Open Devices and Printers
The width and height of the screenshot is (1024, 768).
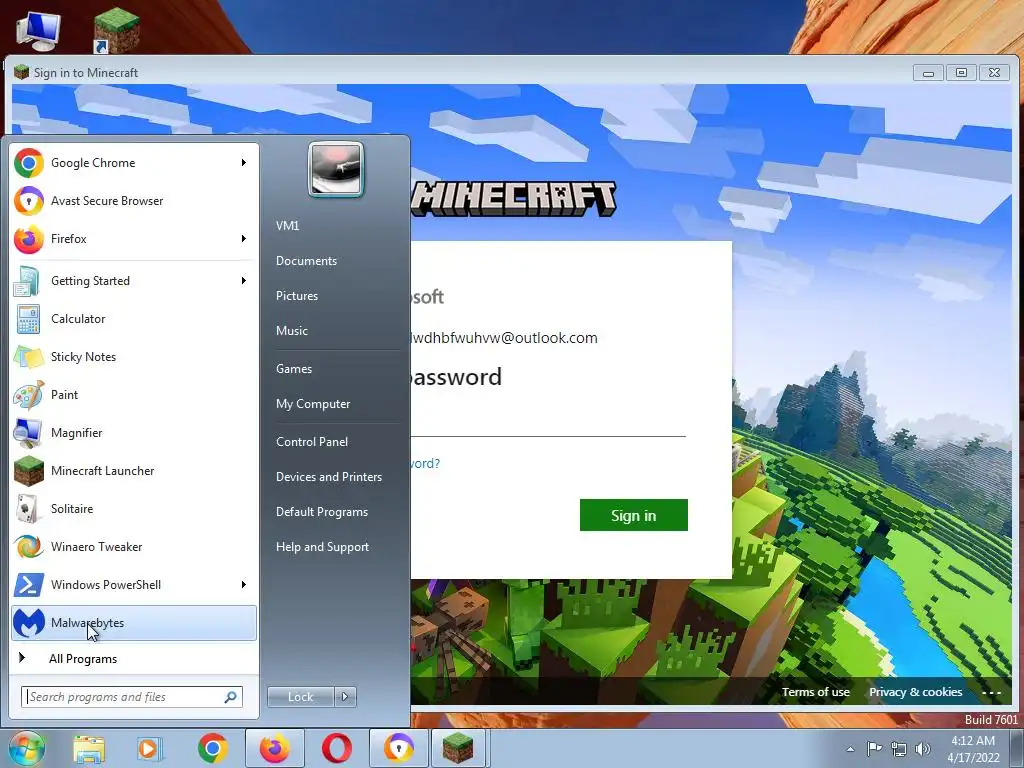pos(328,477)
